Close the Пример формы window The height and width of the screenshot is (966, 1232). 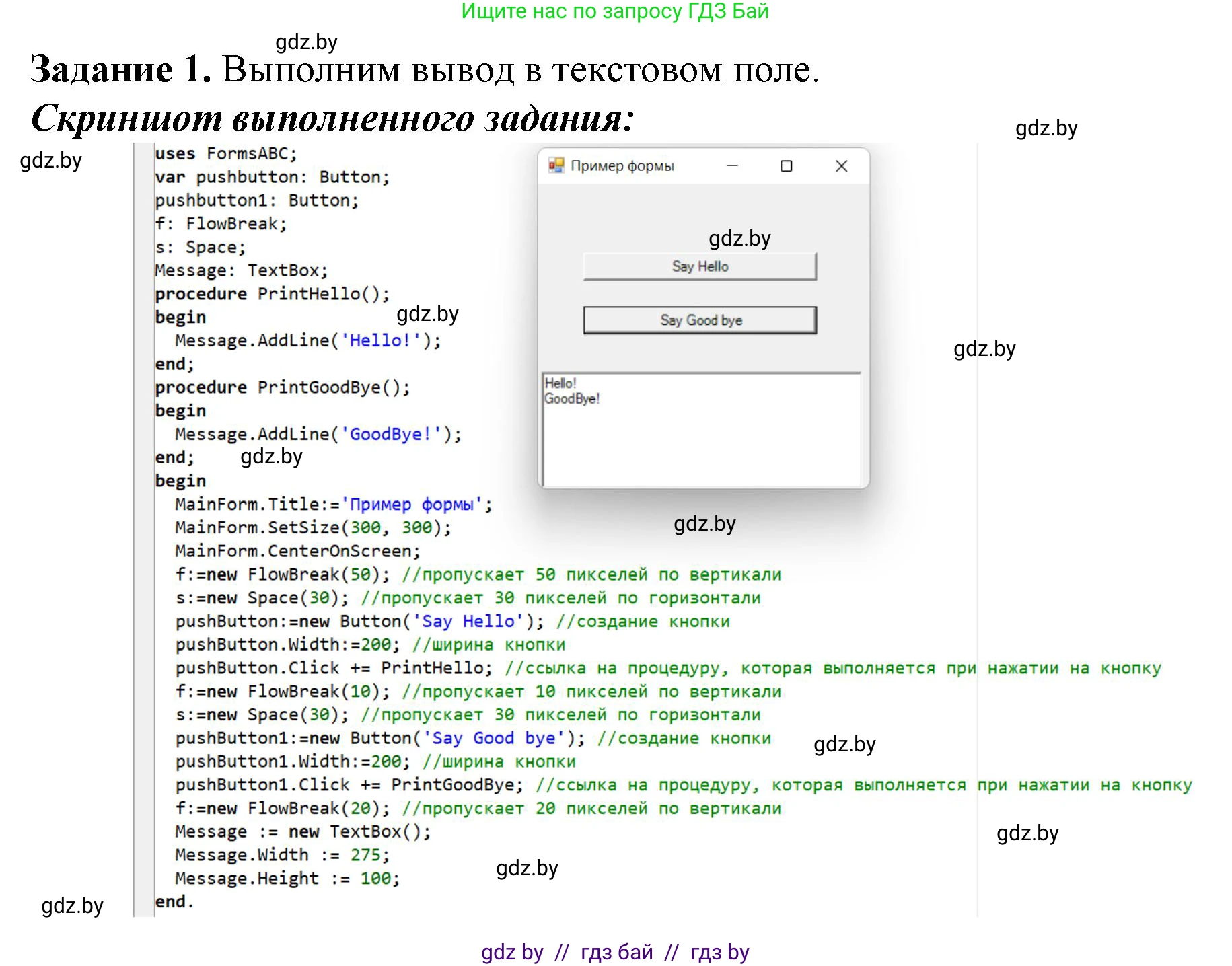841,165
